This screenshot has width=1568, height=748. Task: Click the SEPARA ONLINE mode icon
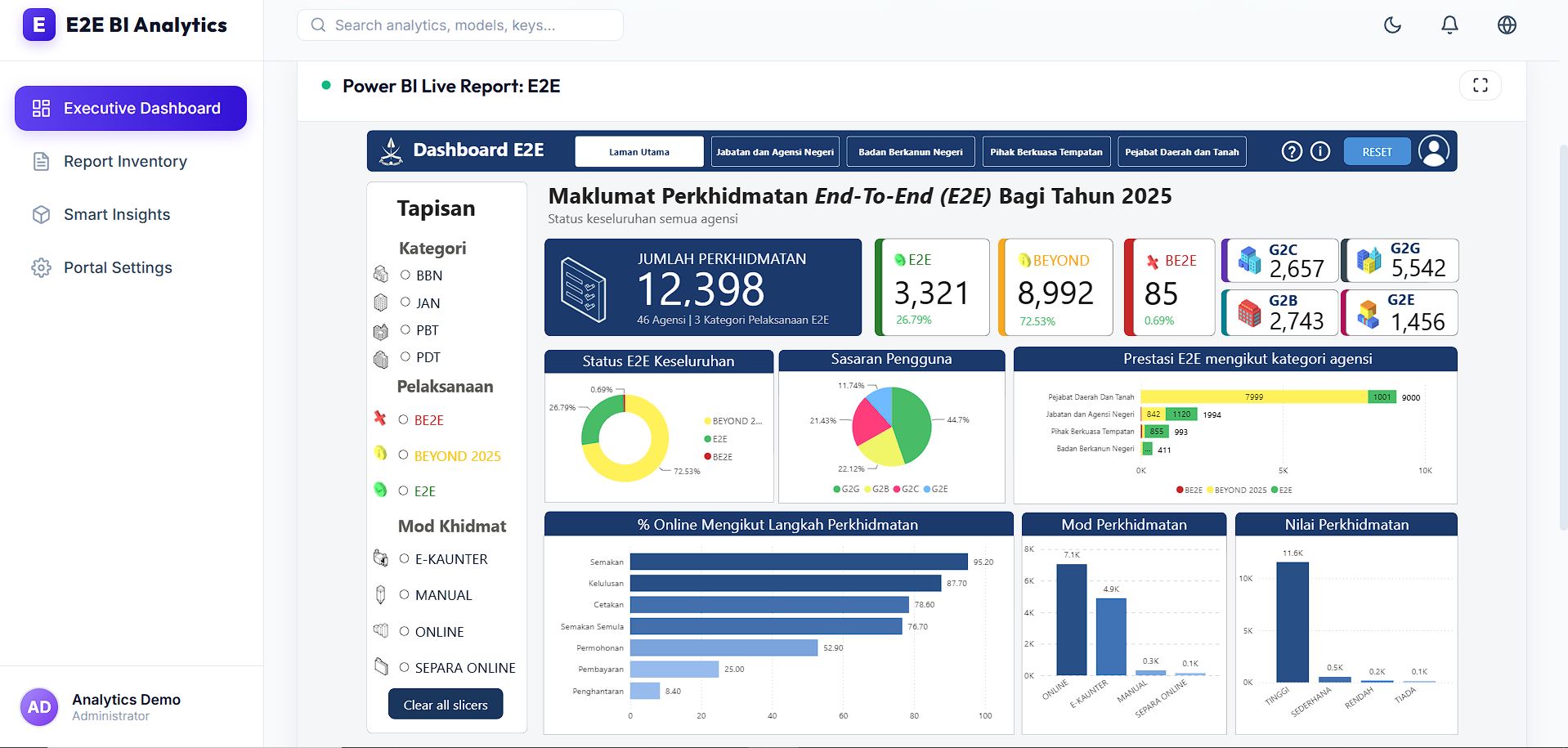380,666
